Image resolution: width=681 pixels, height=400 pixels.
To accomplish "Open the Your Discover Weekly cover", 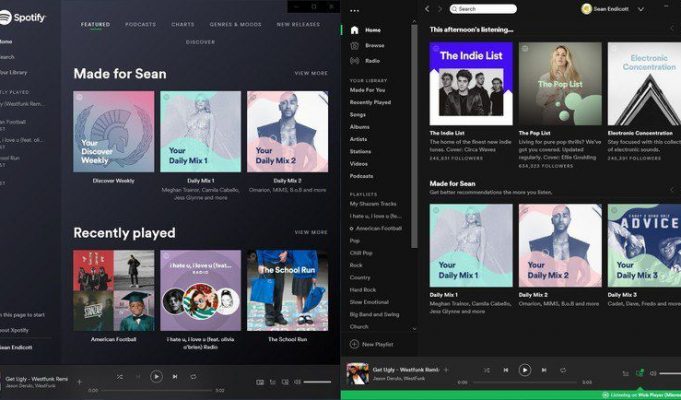I will click(x=113, y=131).
